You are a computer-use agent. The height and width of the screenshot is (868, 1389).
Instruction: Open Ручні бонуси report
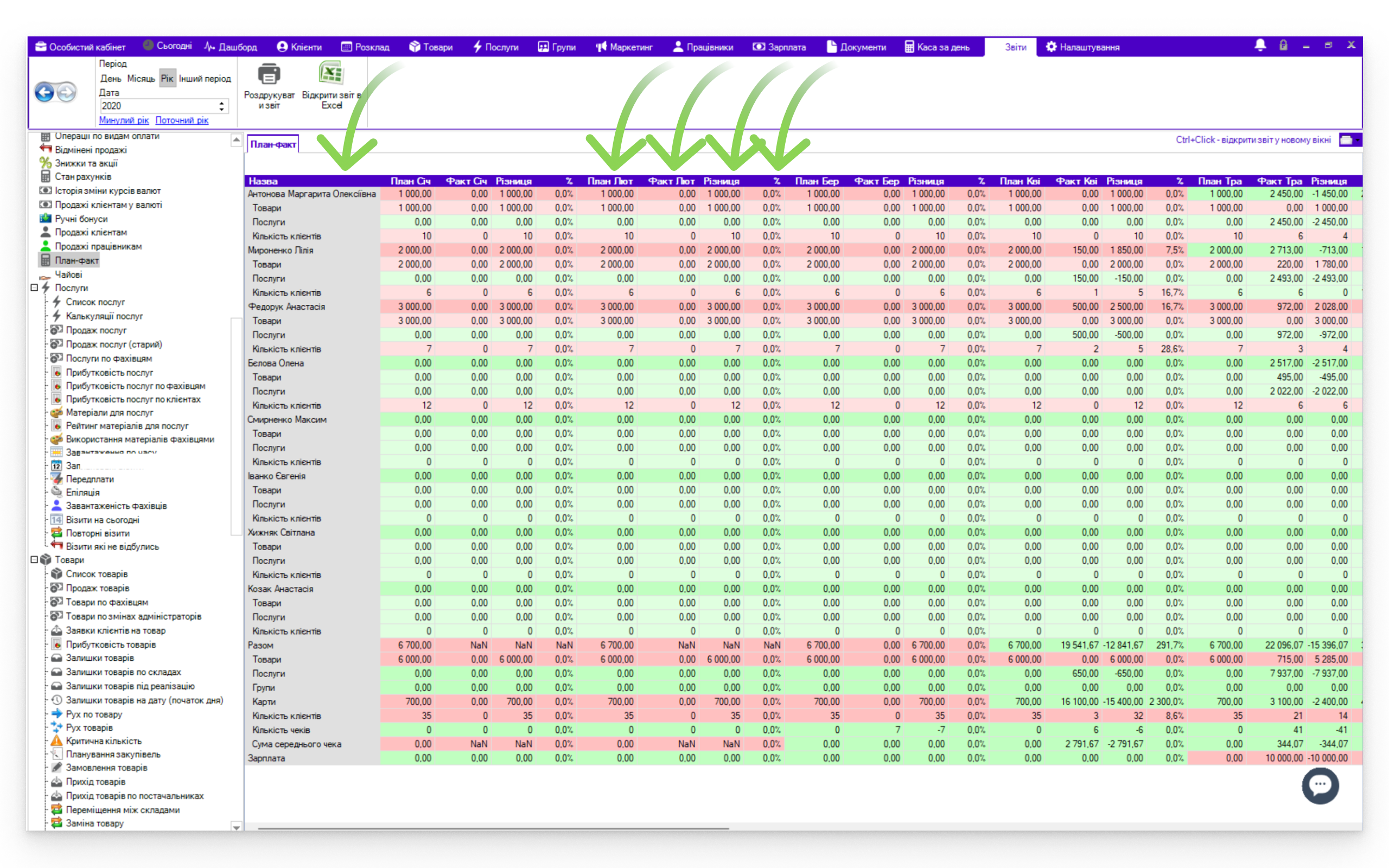pyautogui.click(x=81, y=219)
